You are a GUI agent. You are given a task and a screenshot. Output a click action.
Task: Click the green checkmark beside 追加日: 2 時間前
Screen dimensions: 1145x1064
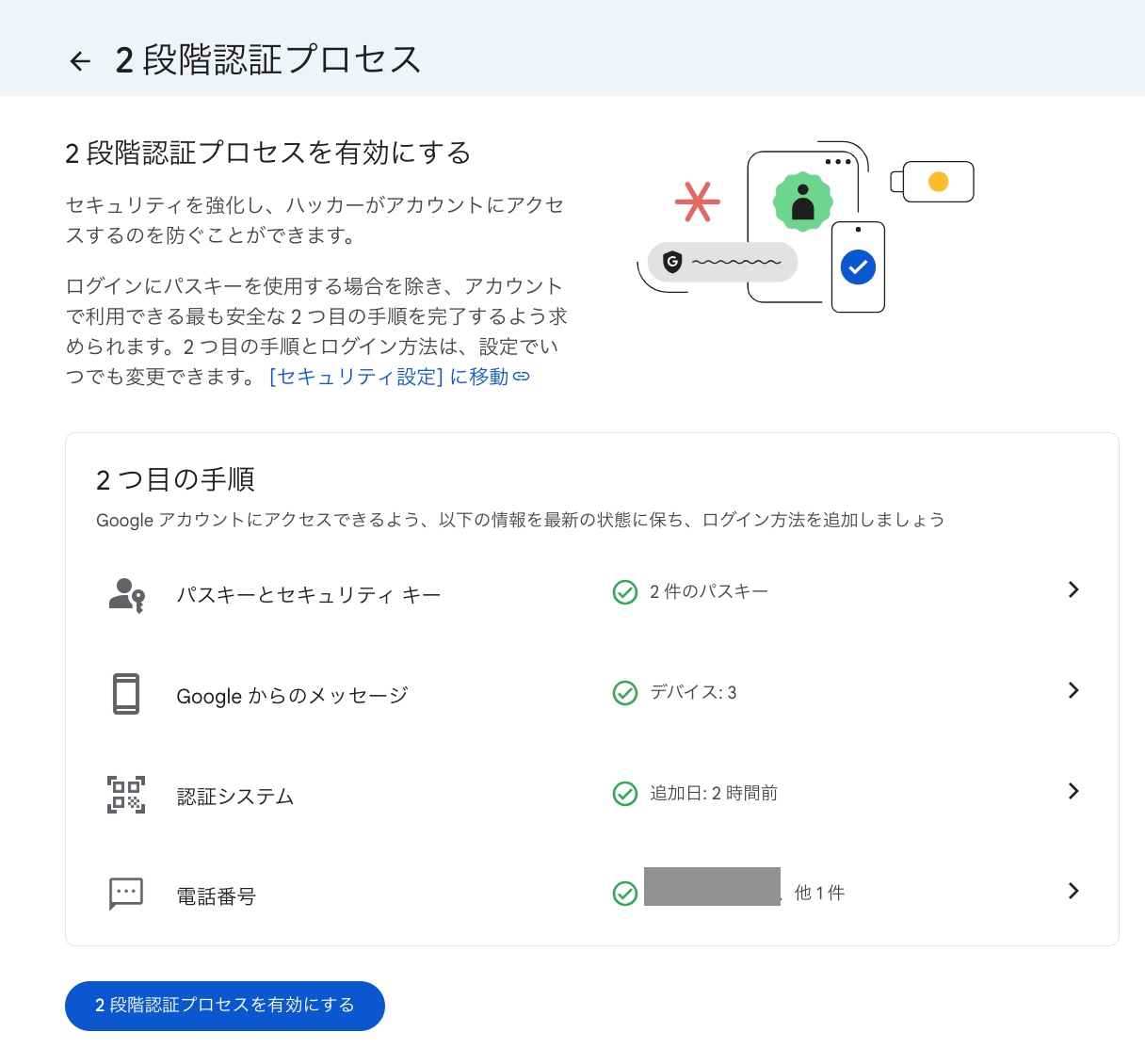(625, 794)
